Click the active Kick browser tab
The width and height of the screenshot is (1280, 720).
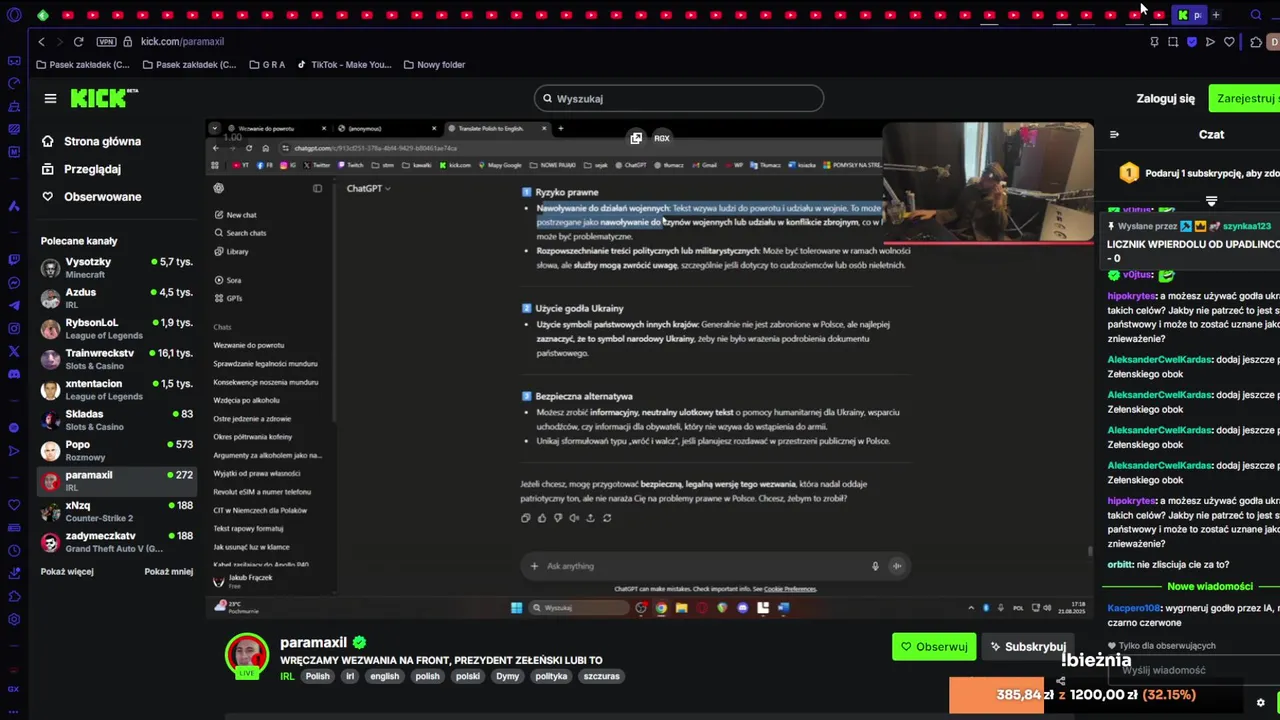(1190, 15)
